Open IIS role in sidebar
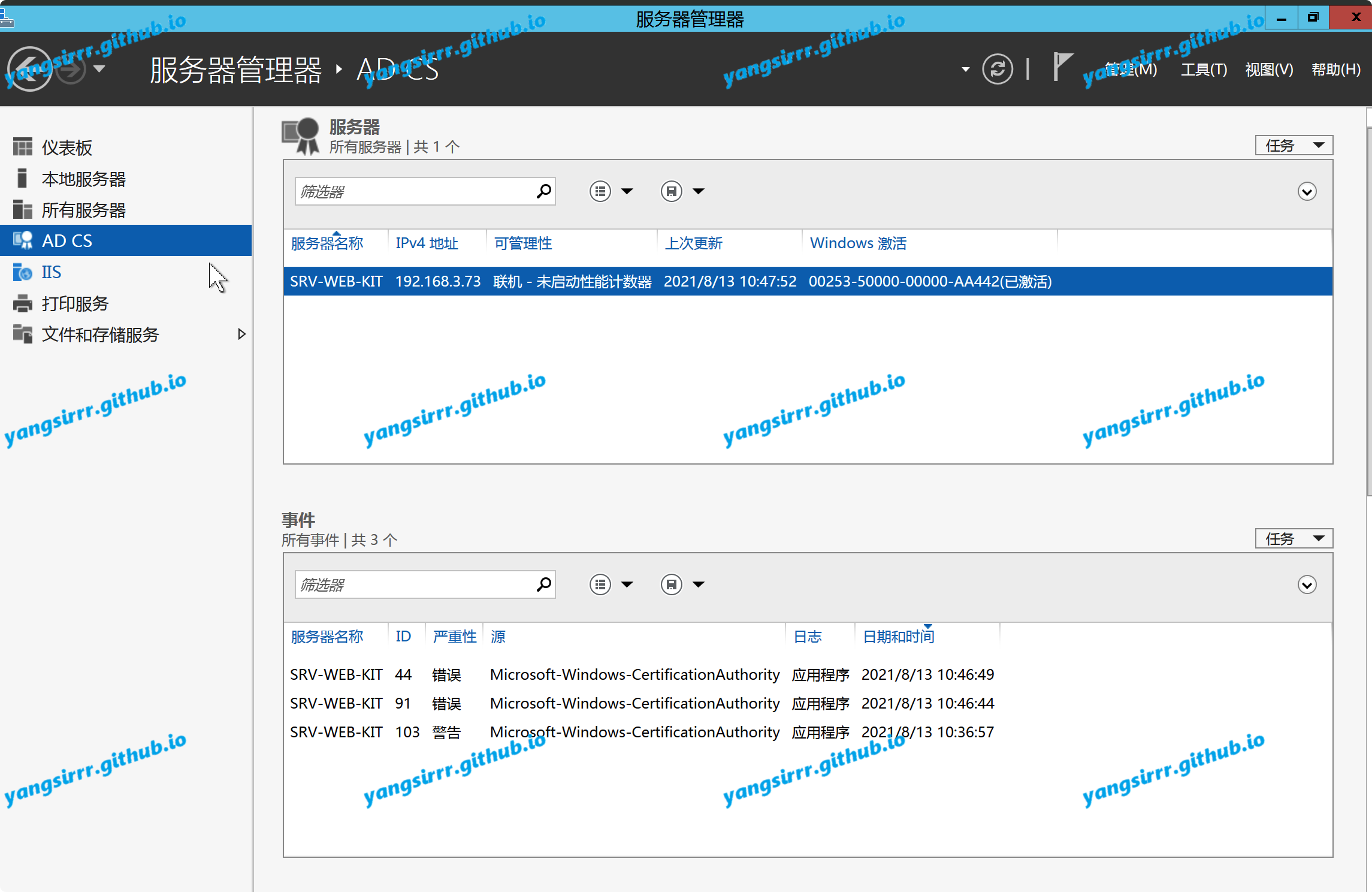The image size is (1372, 892). point(52,272)
